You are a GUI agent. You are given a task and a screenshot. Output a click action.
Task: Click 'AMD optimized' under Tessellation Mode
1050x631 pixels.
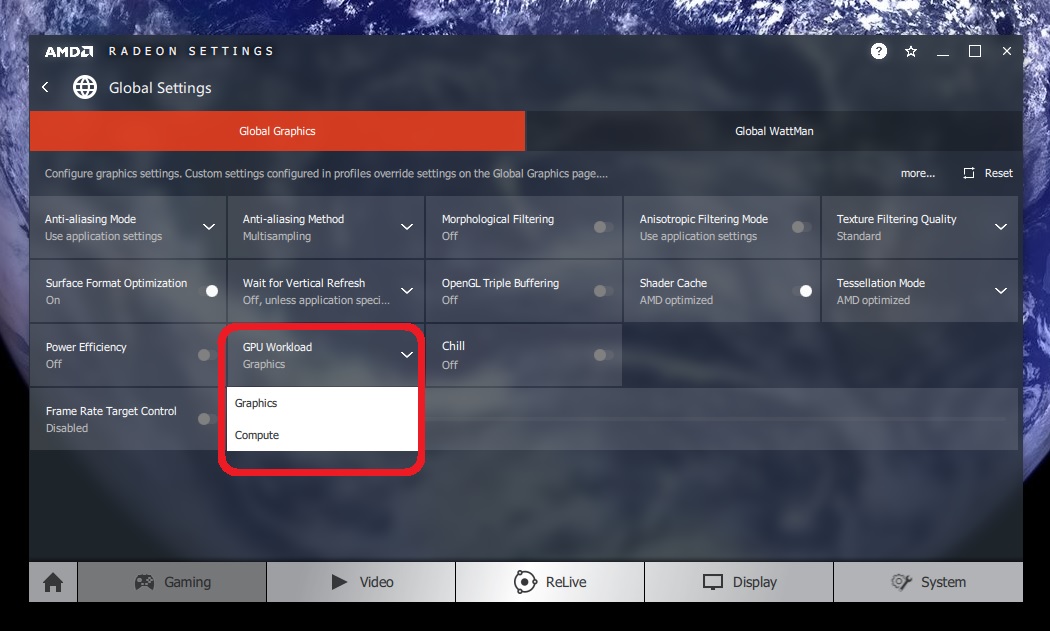pyautogui.click(x=873, y=301)
